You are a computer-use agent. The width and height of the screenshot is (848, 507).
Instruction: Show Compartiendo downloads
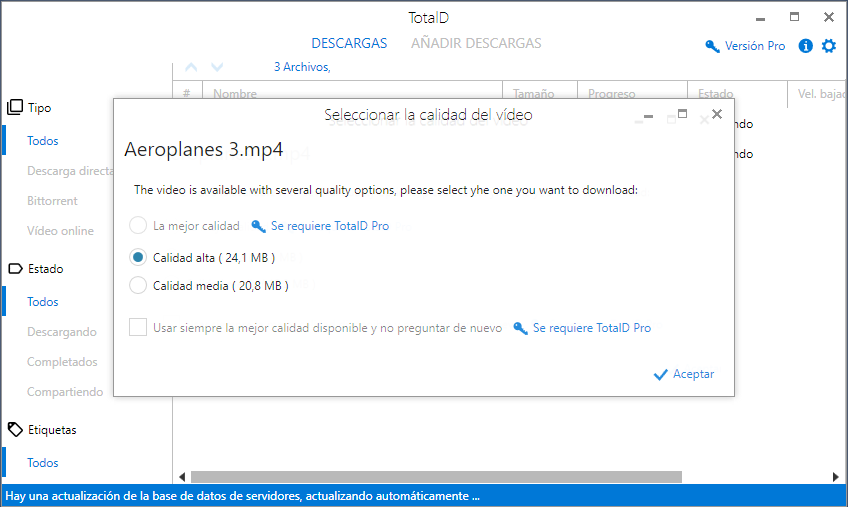click(65, 392)
